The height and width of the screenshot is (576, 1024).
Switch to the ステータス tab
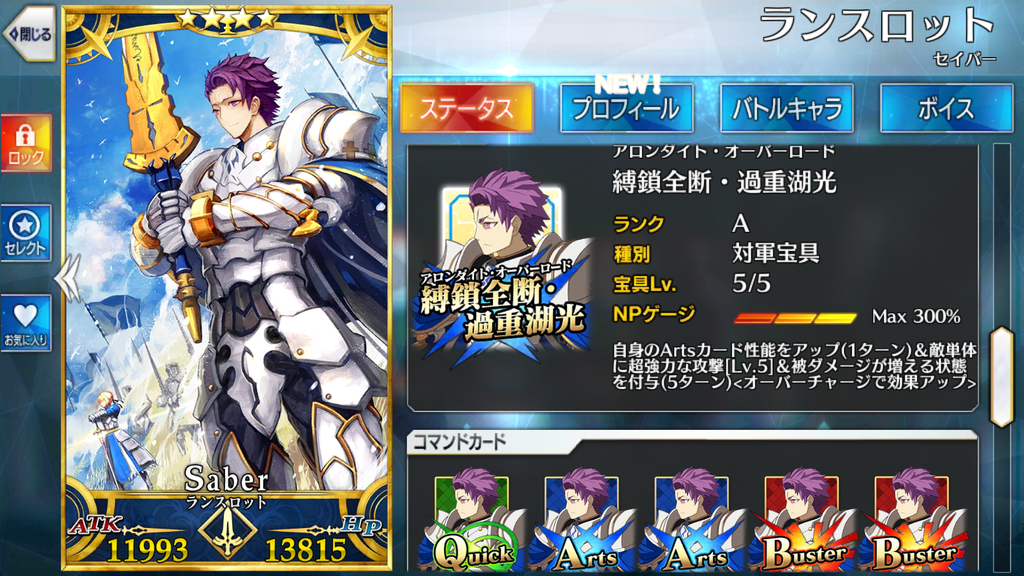[467, 108]
